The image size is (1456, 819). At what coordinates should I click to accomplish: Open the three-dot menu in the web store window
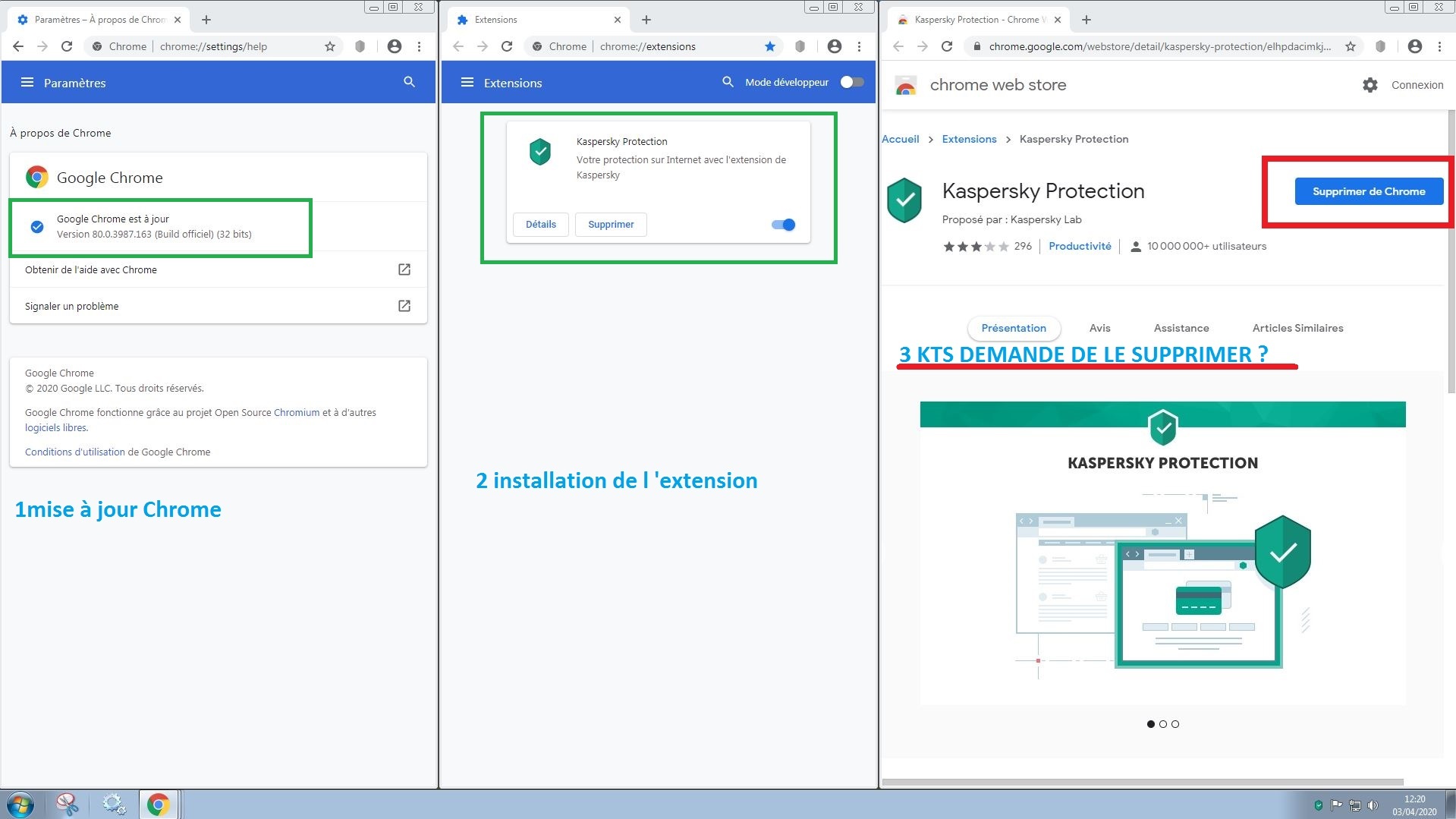click(1439, 46)
